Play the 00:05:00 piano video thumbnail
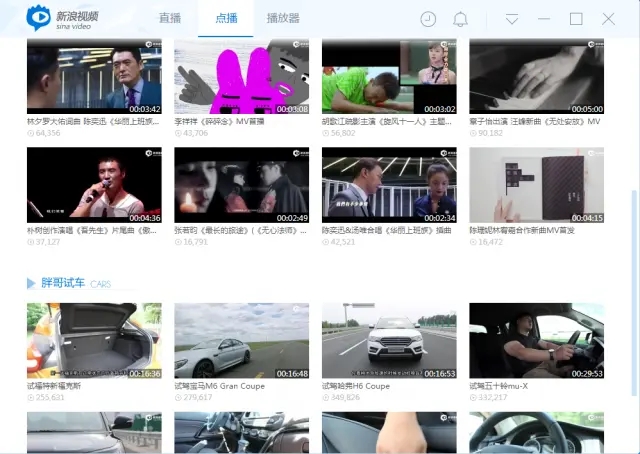 pos(536,76)
